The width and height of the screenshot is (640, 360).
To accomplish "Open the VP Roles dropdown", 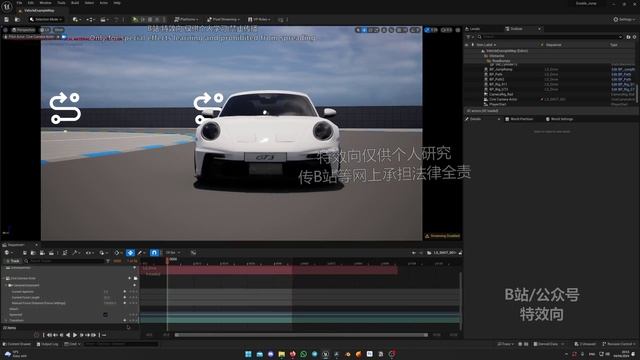I will click(259, 19).
